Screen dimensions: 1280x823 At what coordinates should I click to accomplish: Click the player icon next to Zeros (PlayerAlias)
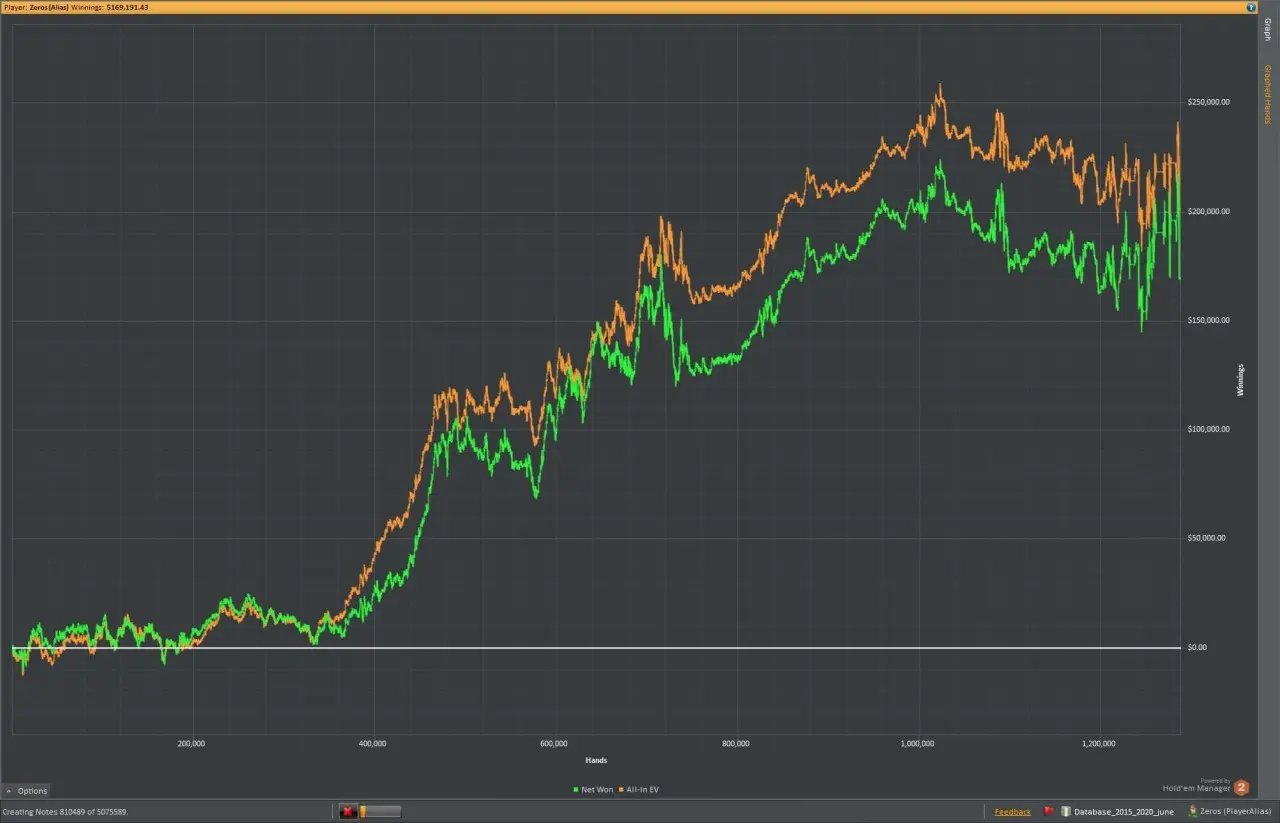[x=1192, y=811]
